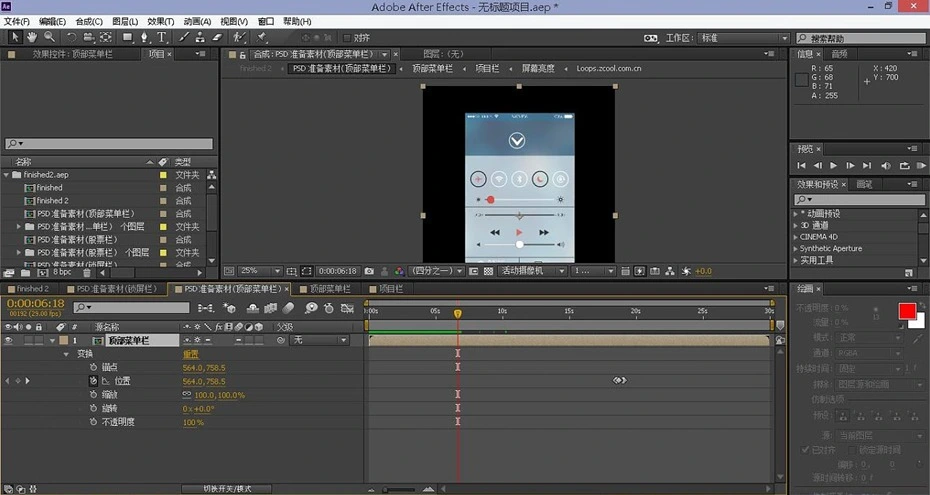930x495 pixels.
Task: Toggle the 不透明度 stopwatch
Action: click(93, 422)
